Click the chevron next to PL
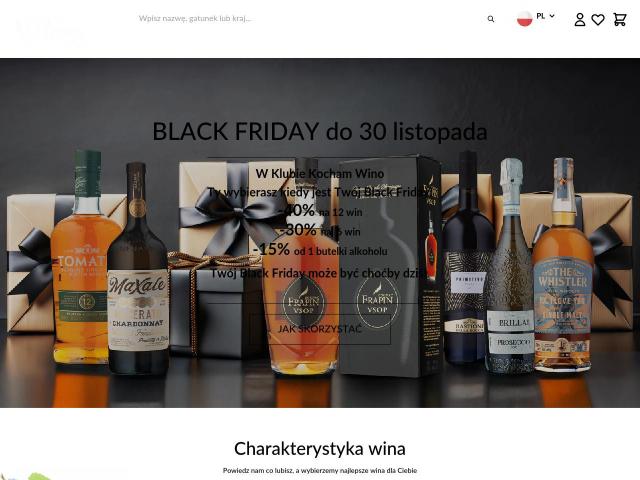The width and height of the screenshot is (640, 480). click(552, 16)
